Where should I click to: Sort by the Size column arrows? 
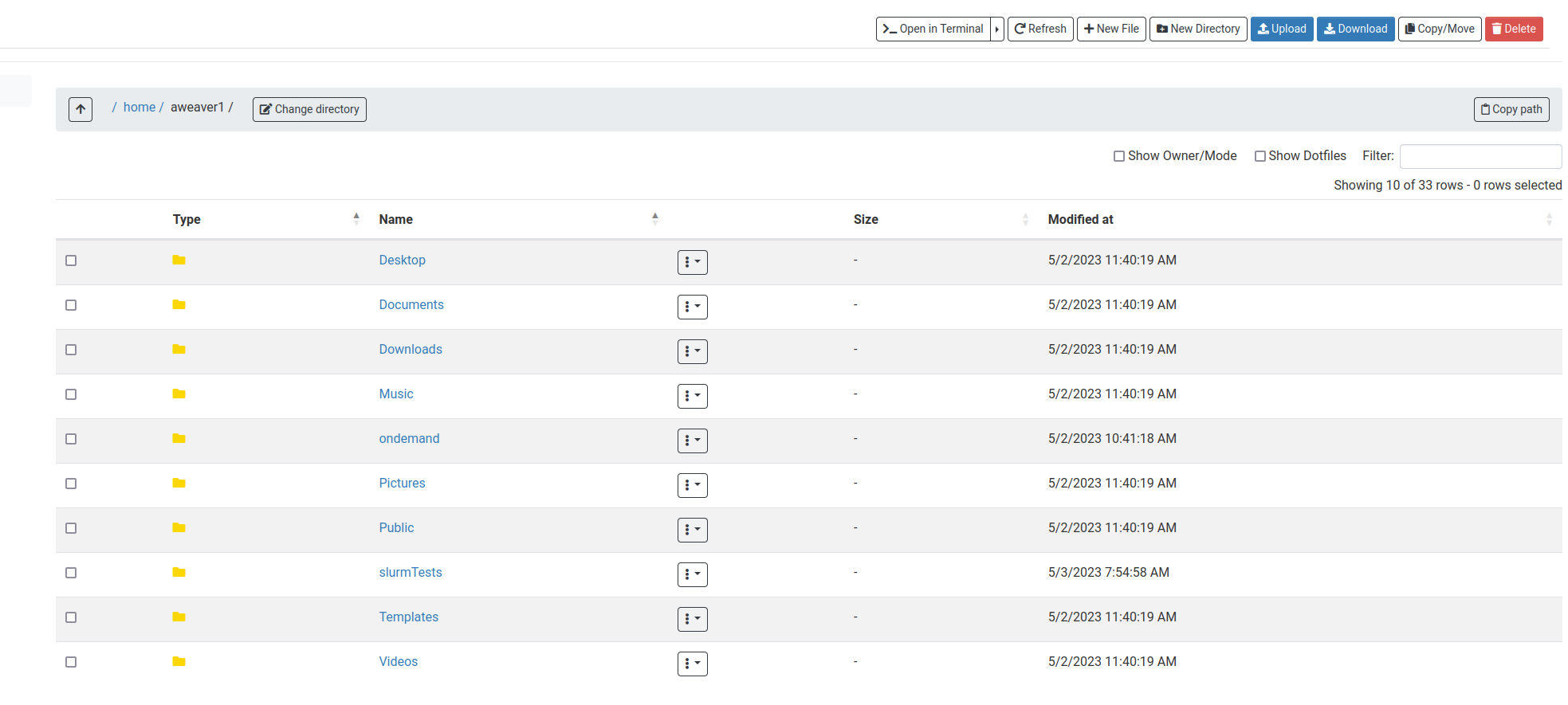pos(1025,219)
